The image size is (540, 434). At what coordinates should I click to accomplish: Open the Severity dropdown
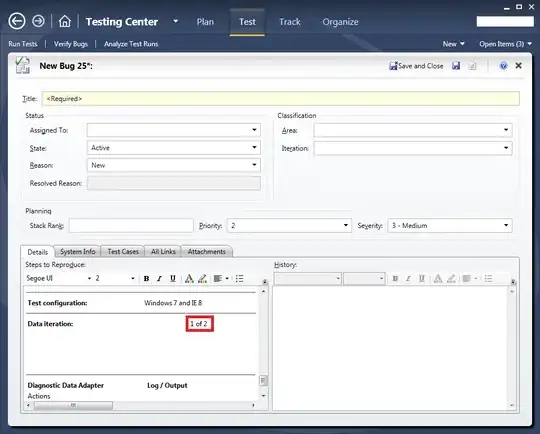tap(506, 225)
